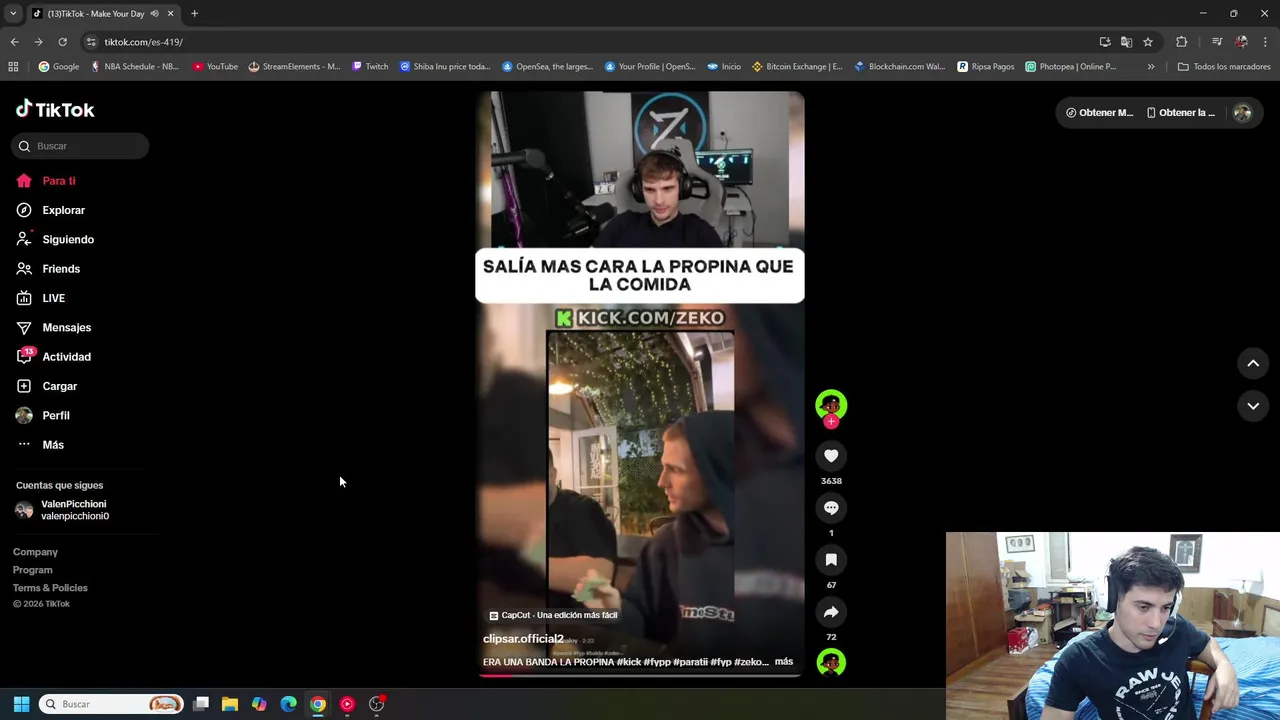Open File Explorer from taskbar
The width and height of the screenshot is (1280, 720).
pos(230,704)
